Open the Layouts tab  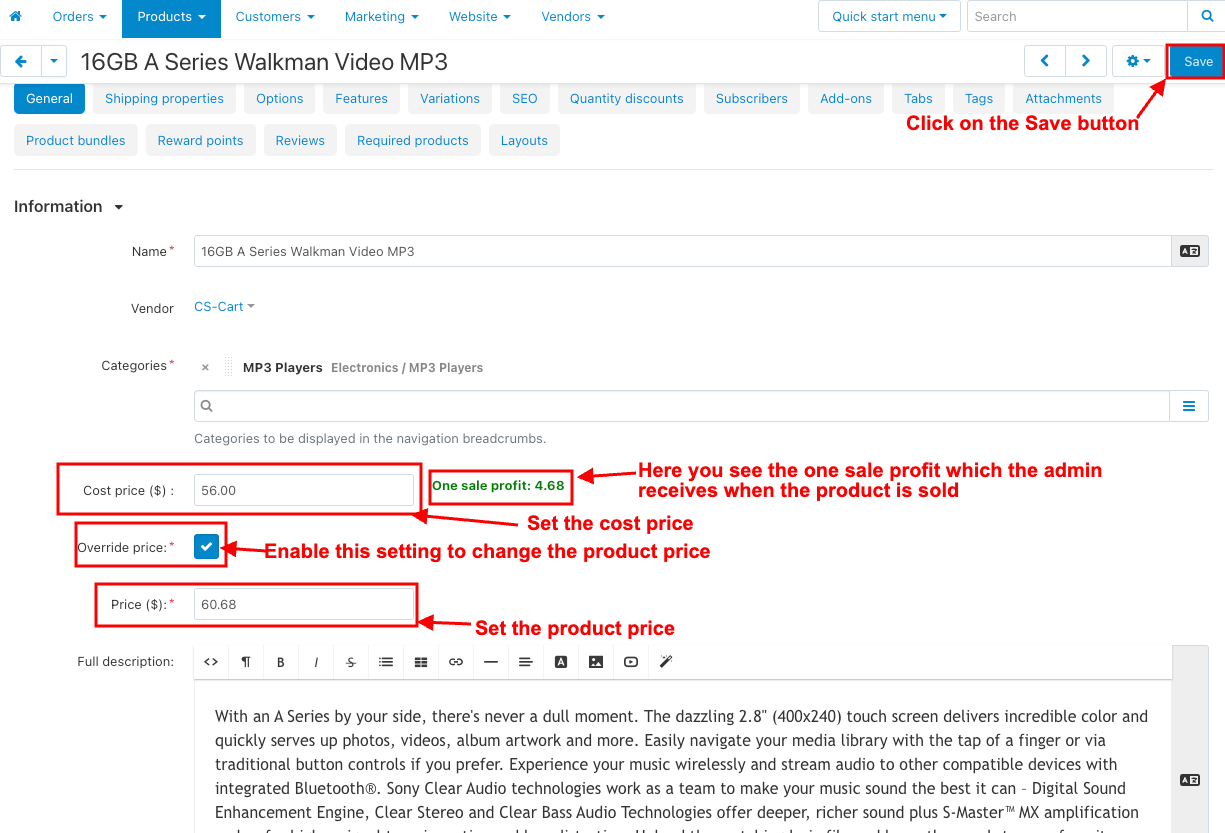point(524,140)
